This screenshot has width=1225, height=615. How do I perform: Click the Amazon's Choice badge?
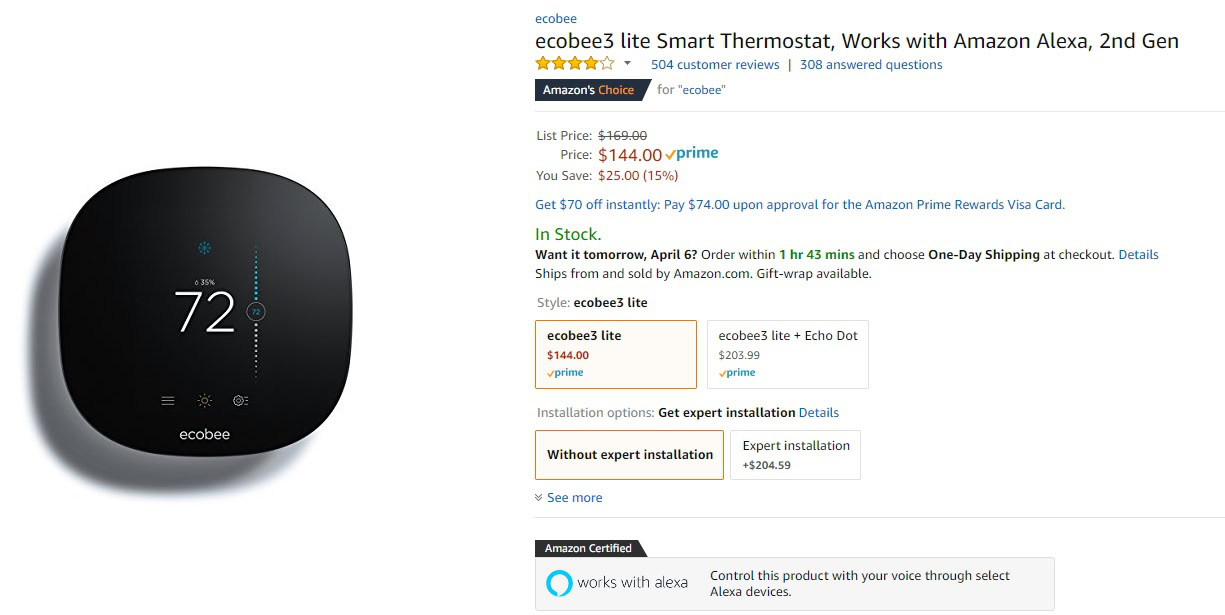tap(588, 90)
